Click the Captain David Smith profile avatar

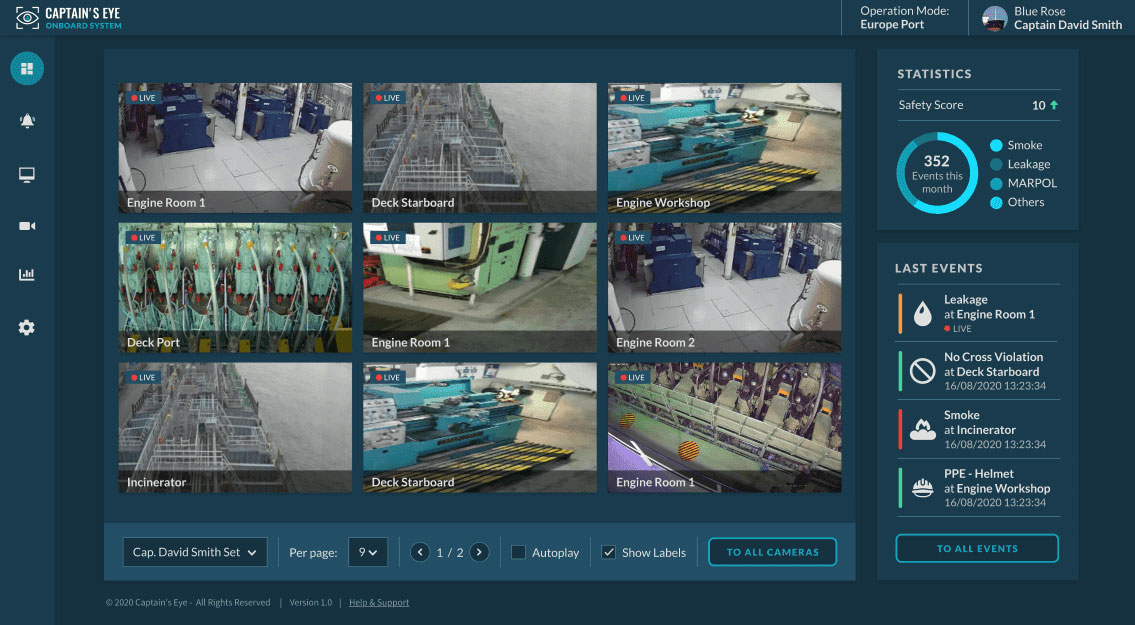tap(994, 18)
